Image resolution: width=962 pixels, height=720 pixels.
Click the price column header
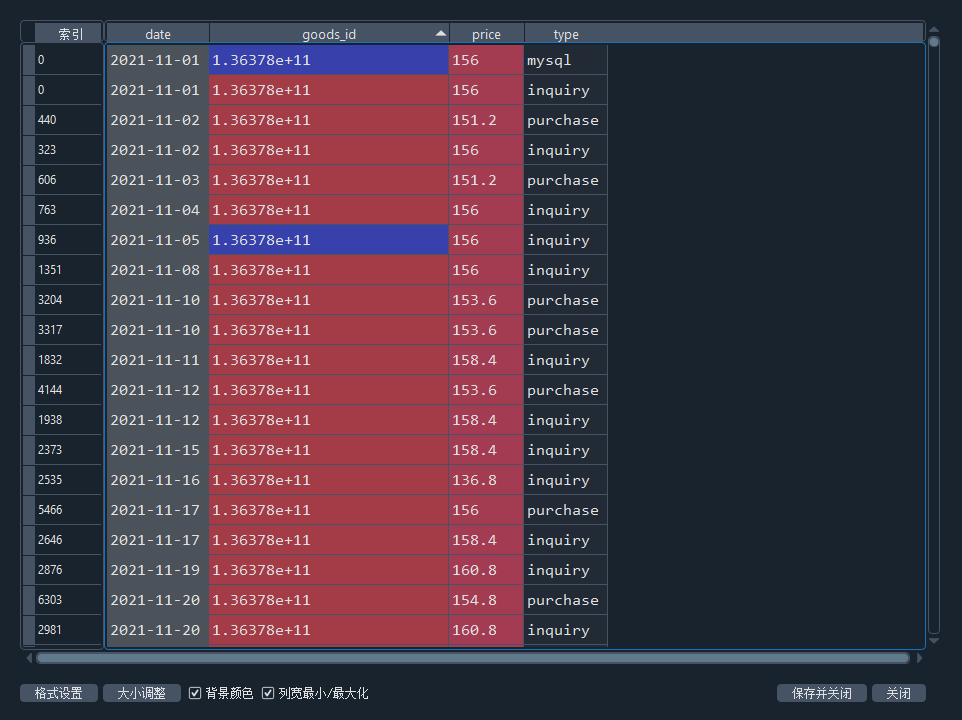pos(486,33)
